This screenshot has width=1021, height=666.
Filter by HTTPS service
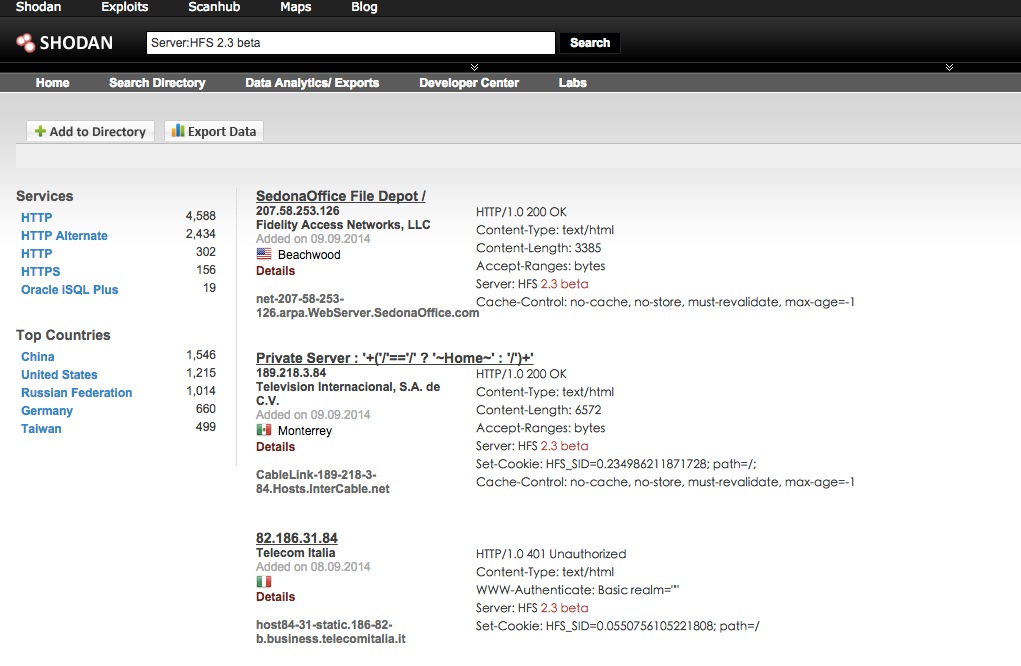(40, 271)
